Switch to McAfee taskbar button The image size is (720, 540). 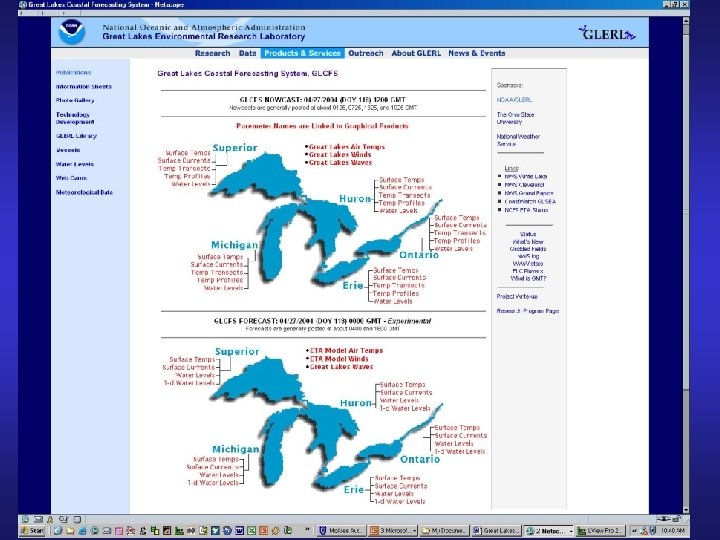tap(342, 530)
